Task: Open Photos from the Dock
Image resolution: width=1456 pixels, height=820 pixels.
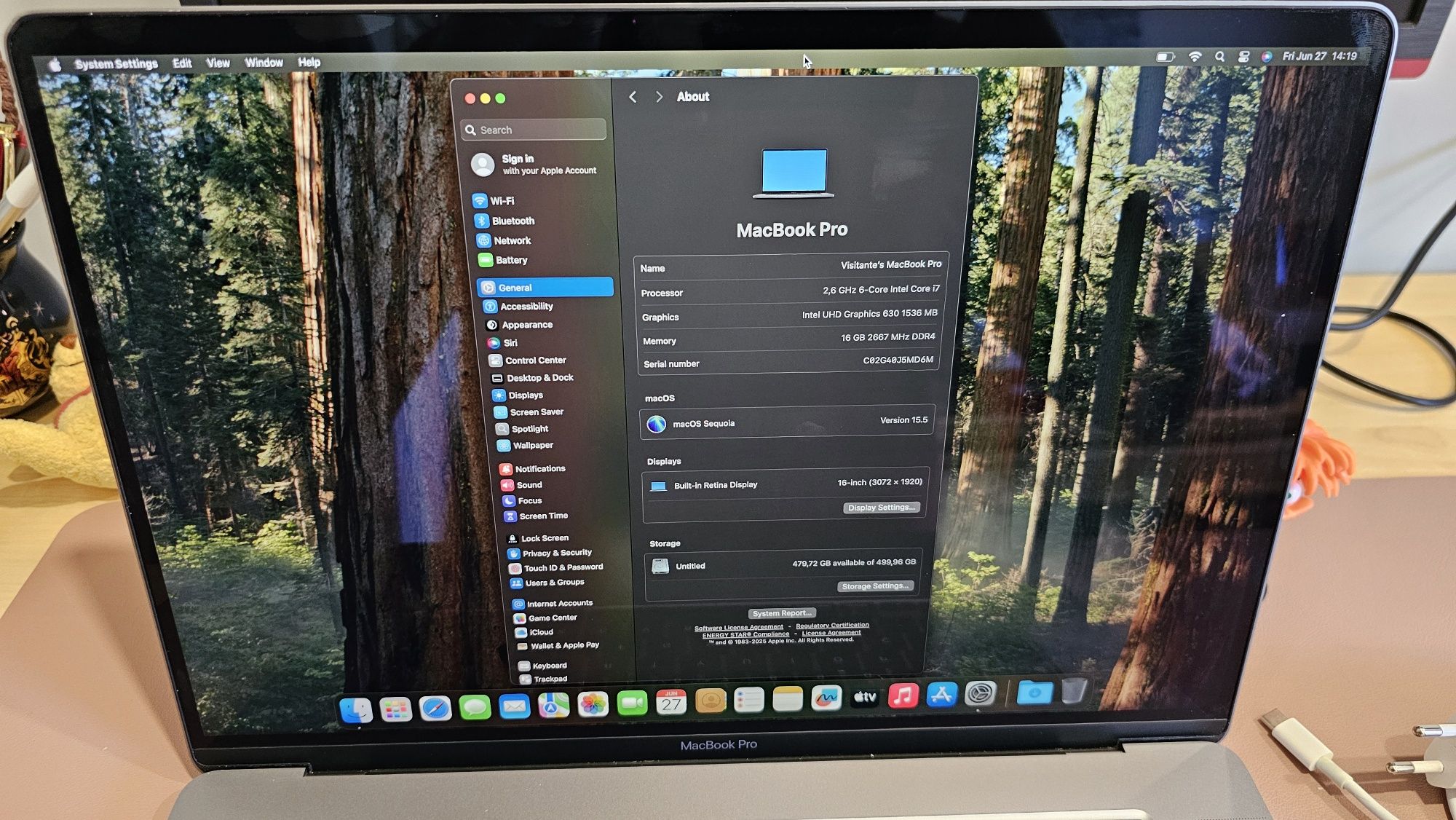Action: click(593, 704)
